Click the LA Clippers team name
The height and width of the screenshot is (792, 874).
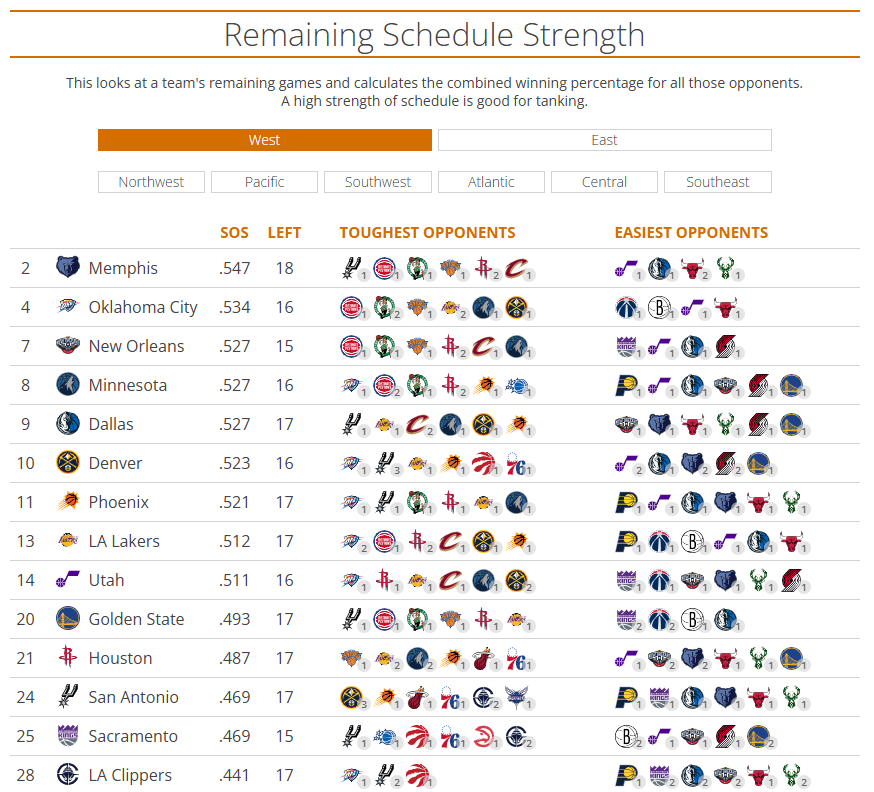[x=130, y=775]
